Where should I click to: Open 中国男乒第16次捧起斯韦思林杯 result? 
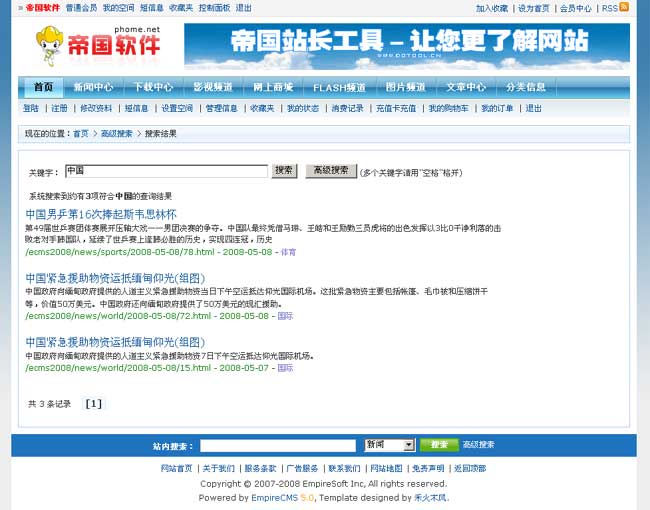click(x=101, y=214)
